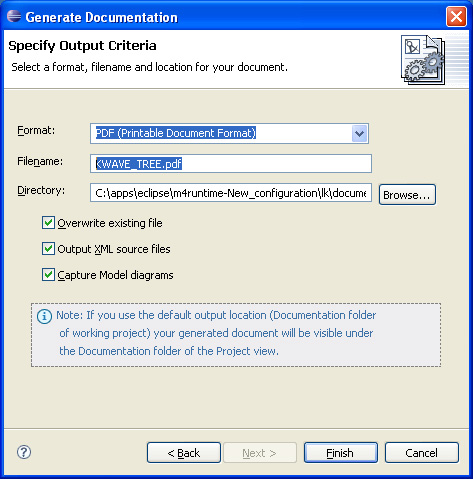Open the Format dropdown arrow
Image resolution: width=473 pixels, height=479 pixels.
pyautogui.click(x=359, y=134)
